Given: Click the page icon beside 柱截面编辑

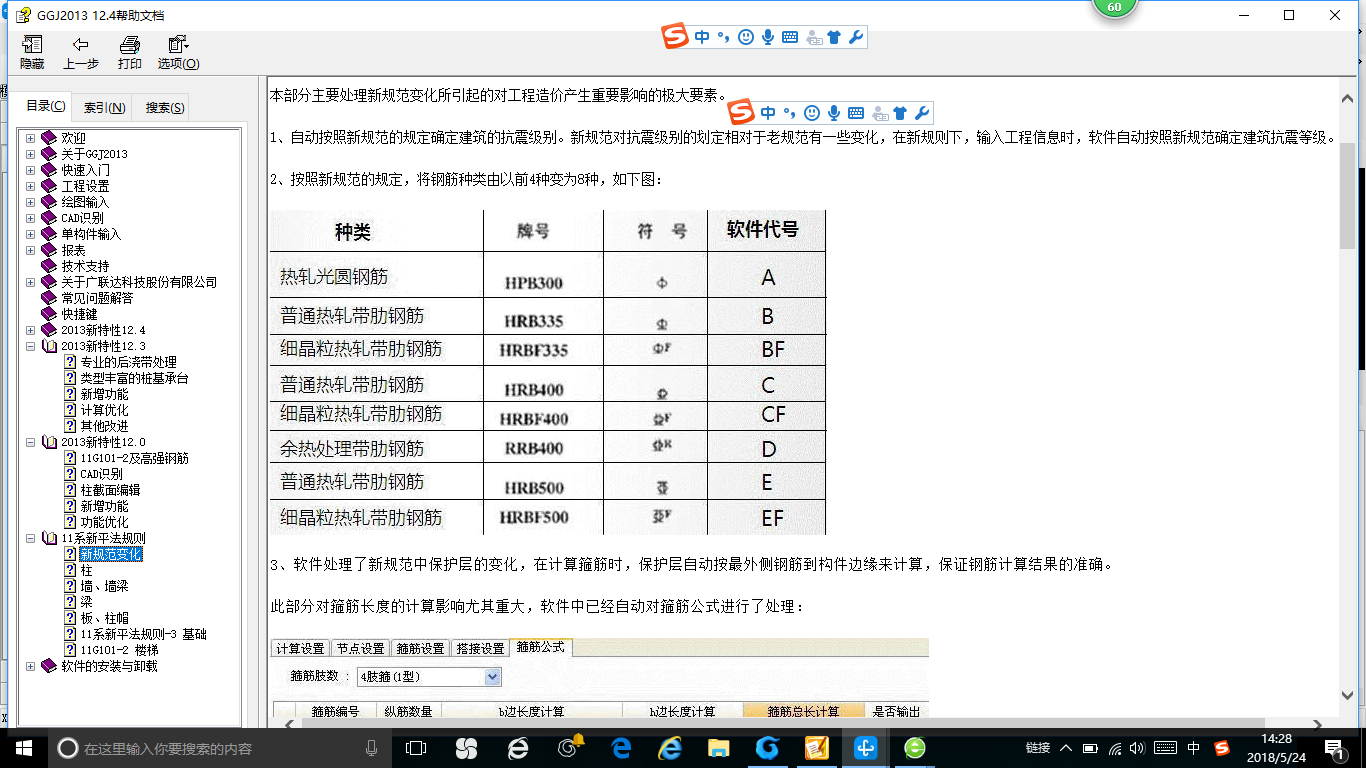Looking at the screenshot, I should pyautogui.click(x=70, y=490).
